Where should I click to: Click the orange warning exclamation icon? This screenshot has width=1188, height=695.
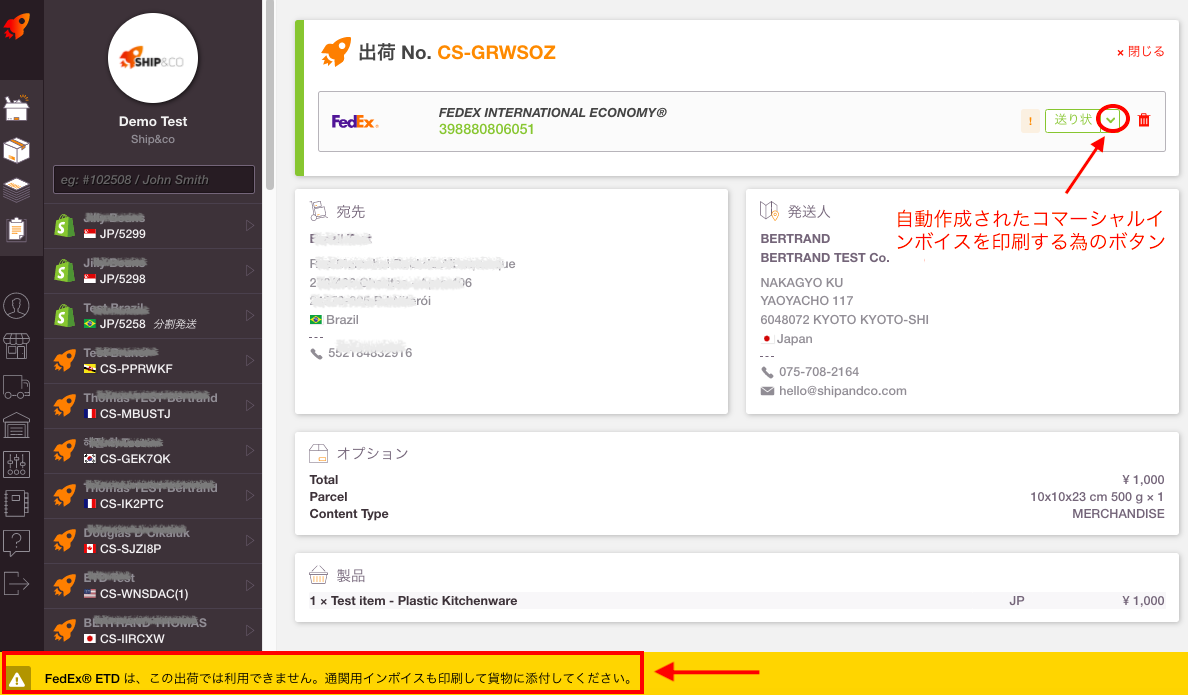pyautogui.click(x=1030, y=120)
